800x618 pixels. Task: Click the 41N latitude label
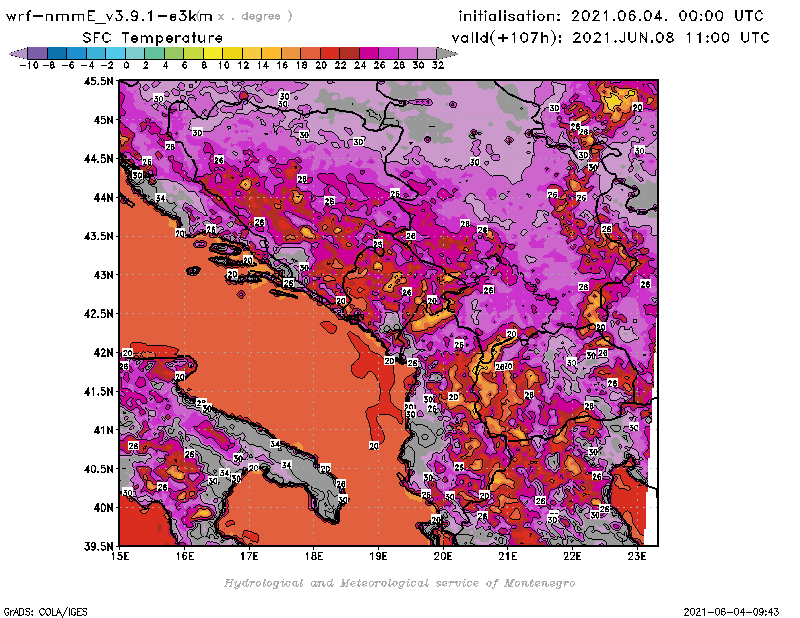coord(103,430)
